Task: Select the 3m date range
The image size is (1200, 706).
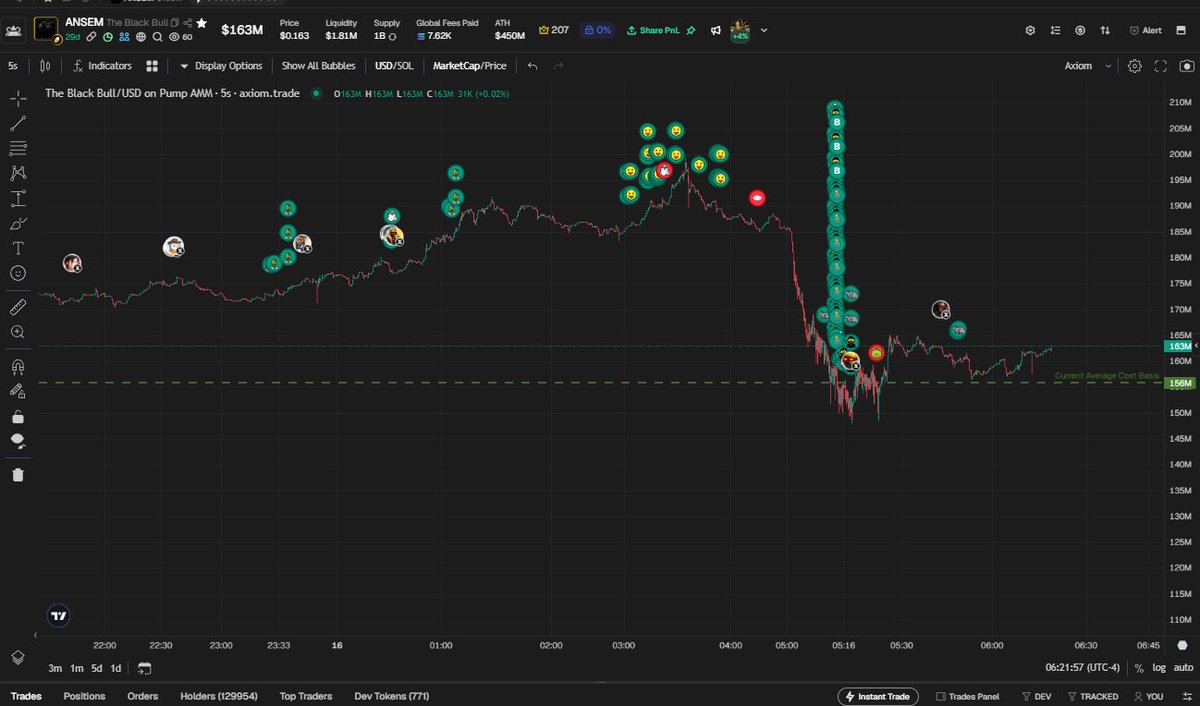Action: (55, 668)
